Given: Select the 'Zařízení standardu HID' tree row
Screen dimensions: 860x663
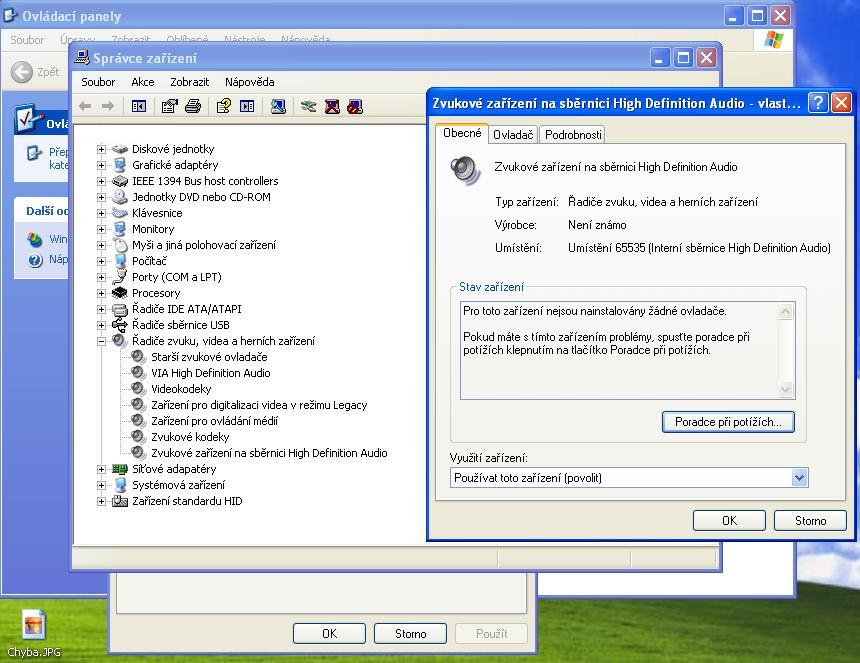Looking at the screenshot, I should [x=187, y=501].
